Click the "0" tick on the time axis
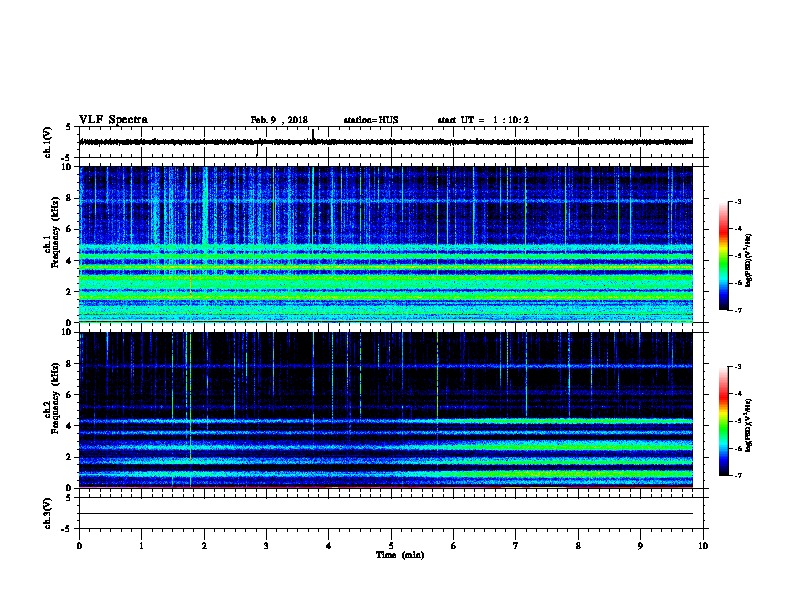The width and height of the screenshot is (792, 612). (x=79, y=546)
